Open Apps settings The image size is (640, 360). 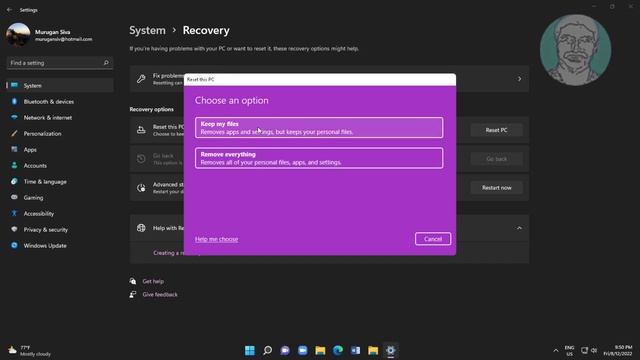click(x=60, y=150)
